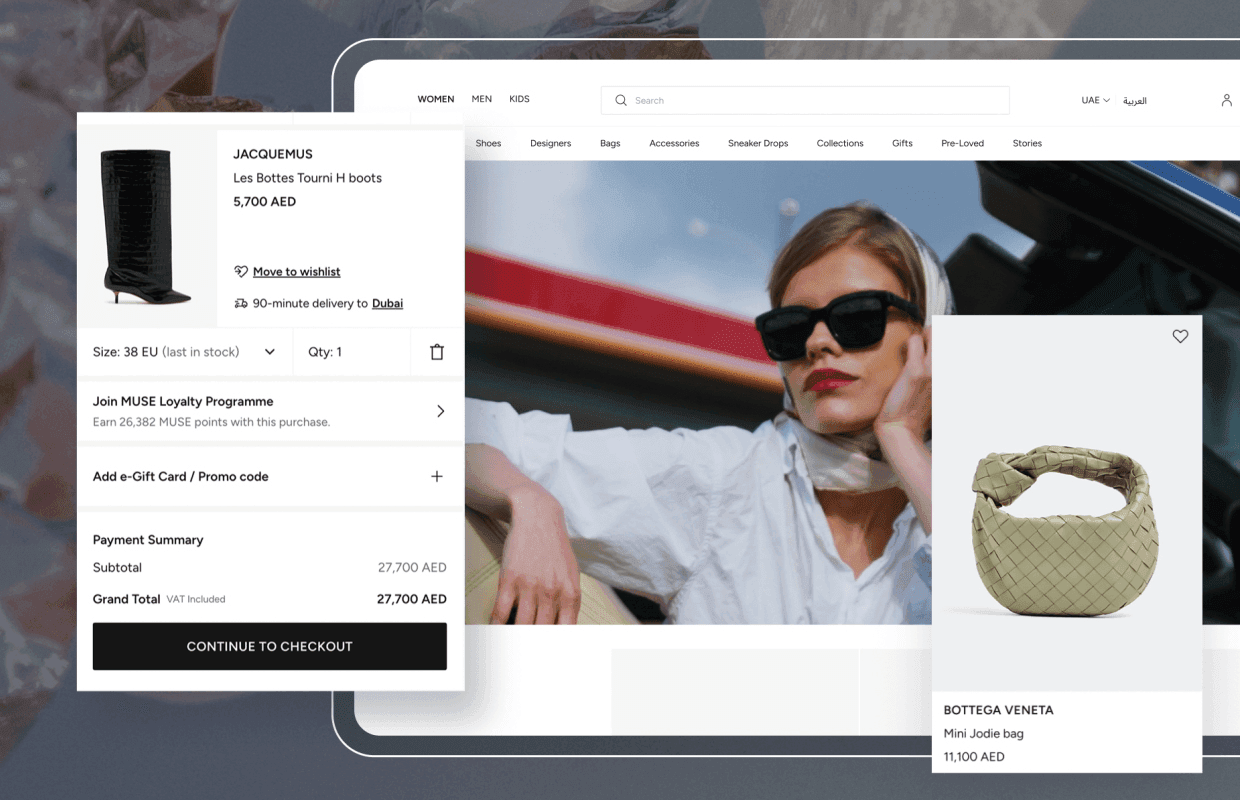Viewport: 1240px width, 800px height.
Task: Change delivery city via Dubai link
Action: coord(387,303)
